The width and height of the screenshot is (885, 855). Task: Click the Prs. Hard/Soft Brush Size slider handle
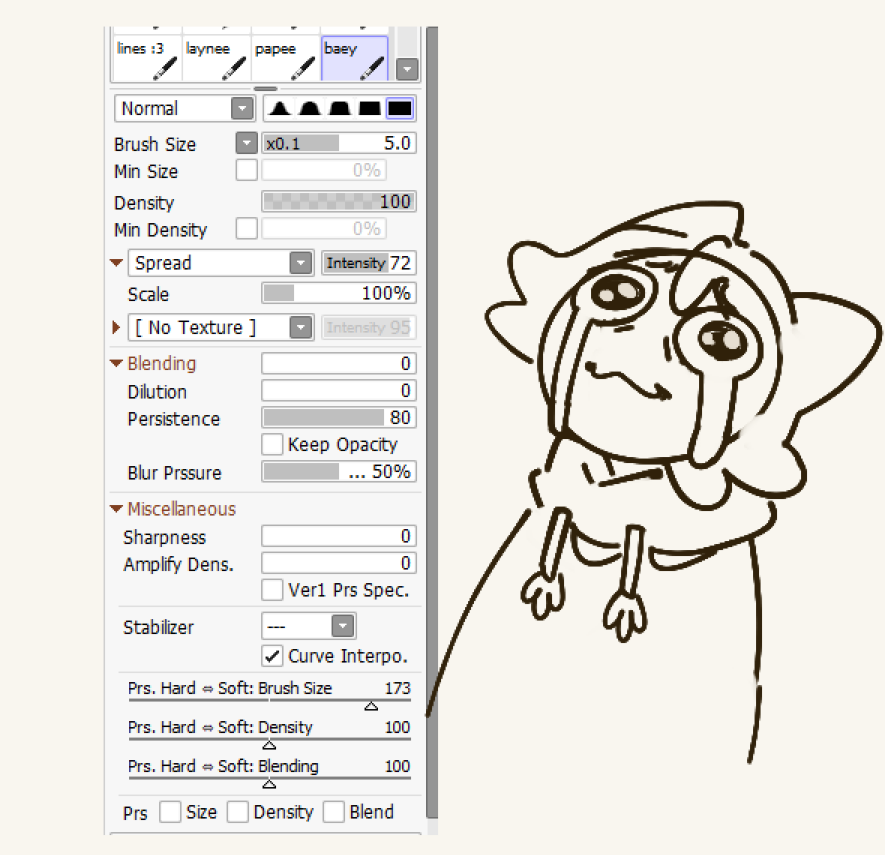(371, 706)
